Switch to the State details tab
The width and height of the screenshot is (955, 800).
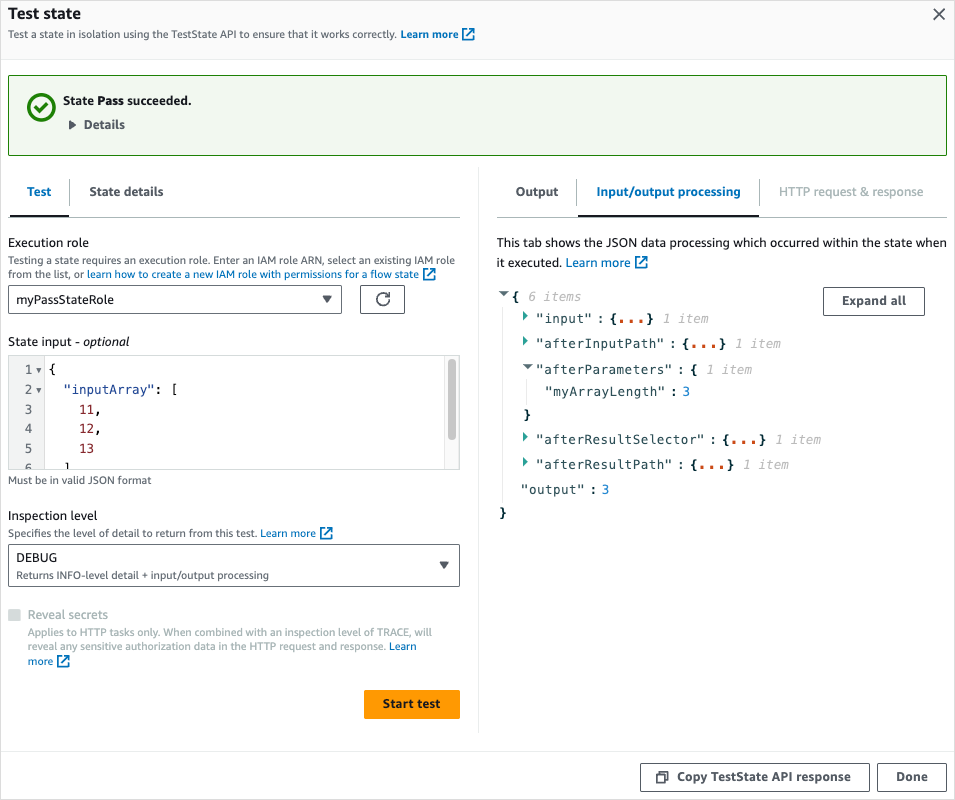click(x=125, y=191)
